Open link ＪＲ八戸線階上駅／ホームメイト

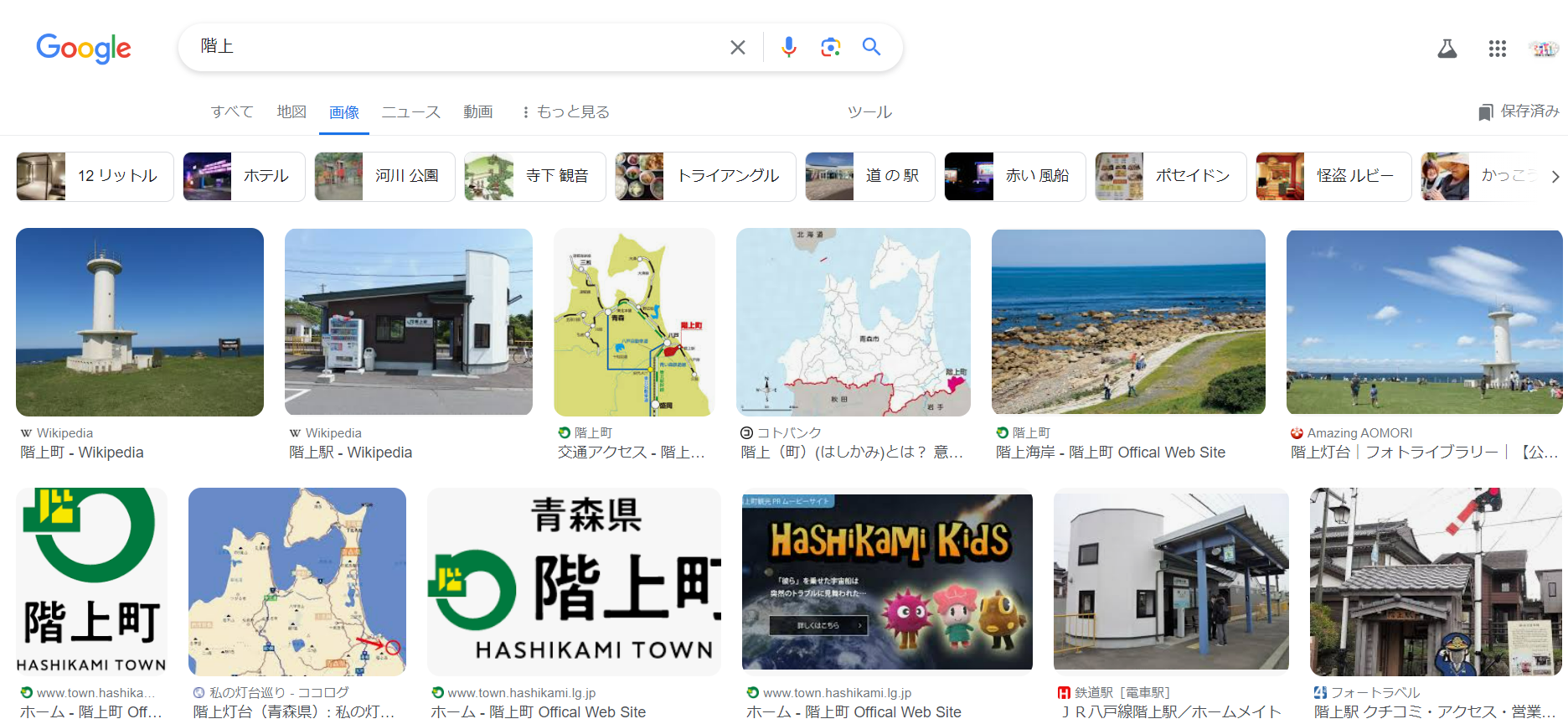click(x=1171, y=711)
